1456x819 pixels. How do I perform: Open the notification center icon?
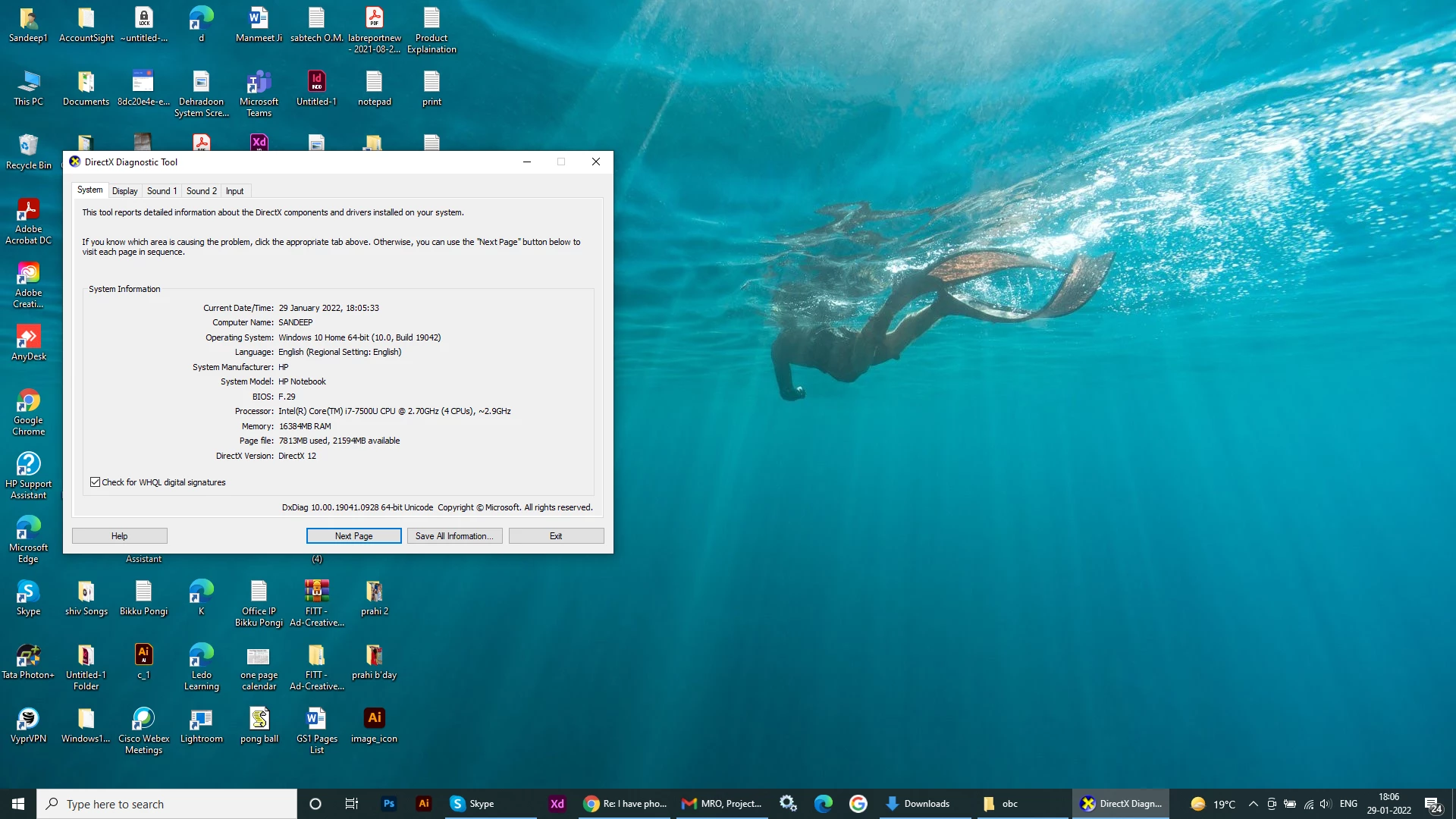click(x=1432, y=804)
